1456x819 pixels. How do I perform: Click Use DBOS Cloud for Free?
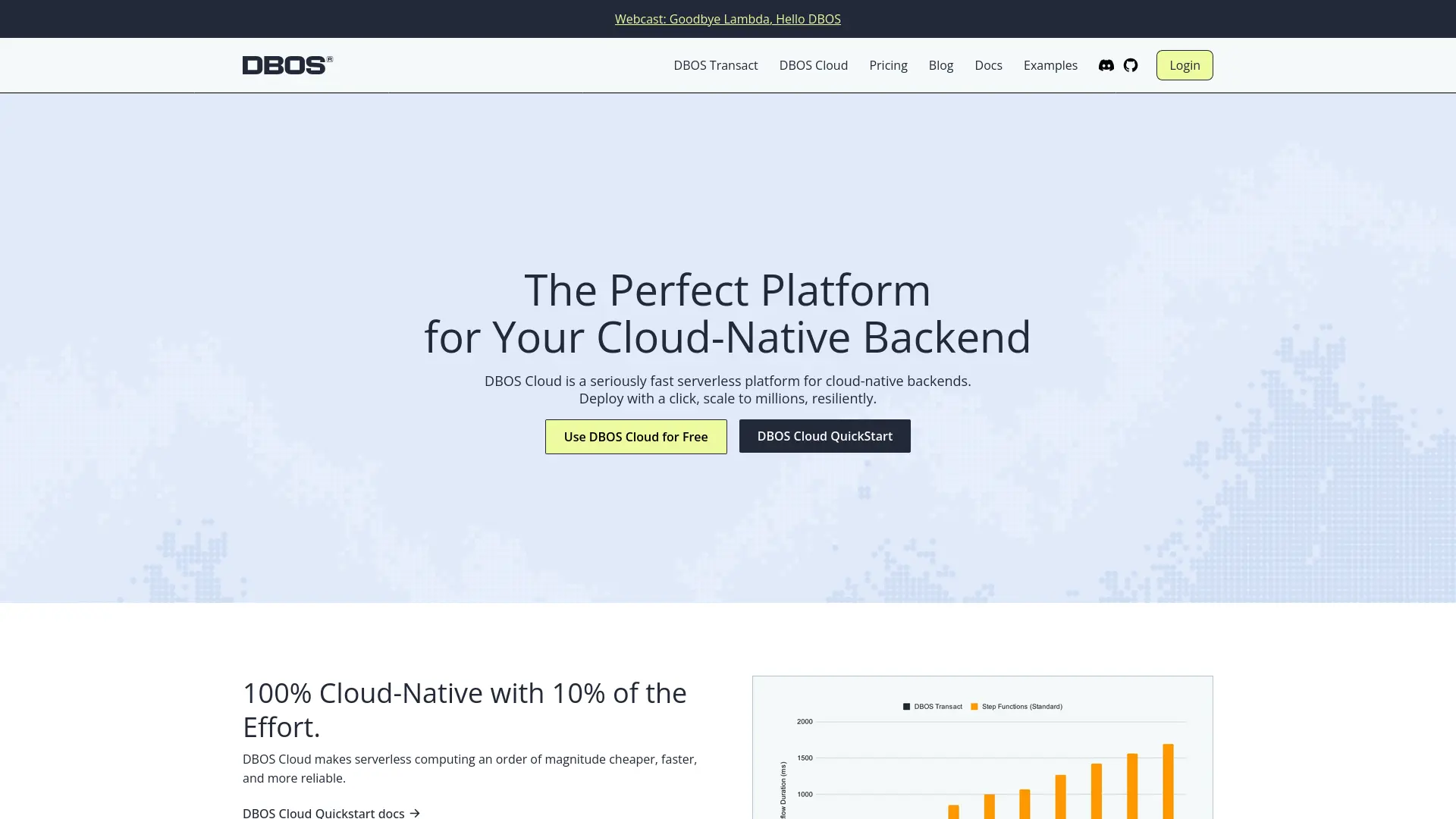click(635, 437)
